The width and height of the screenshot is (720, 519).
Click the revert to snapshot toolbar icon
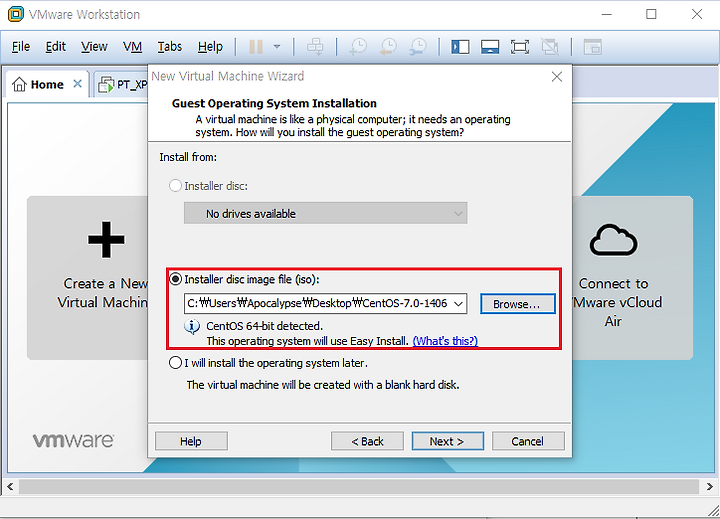[388, 47]
